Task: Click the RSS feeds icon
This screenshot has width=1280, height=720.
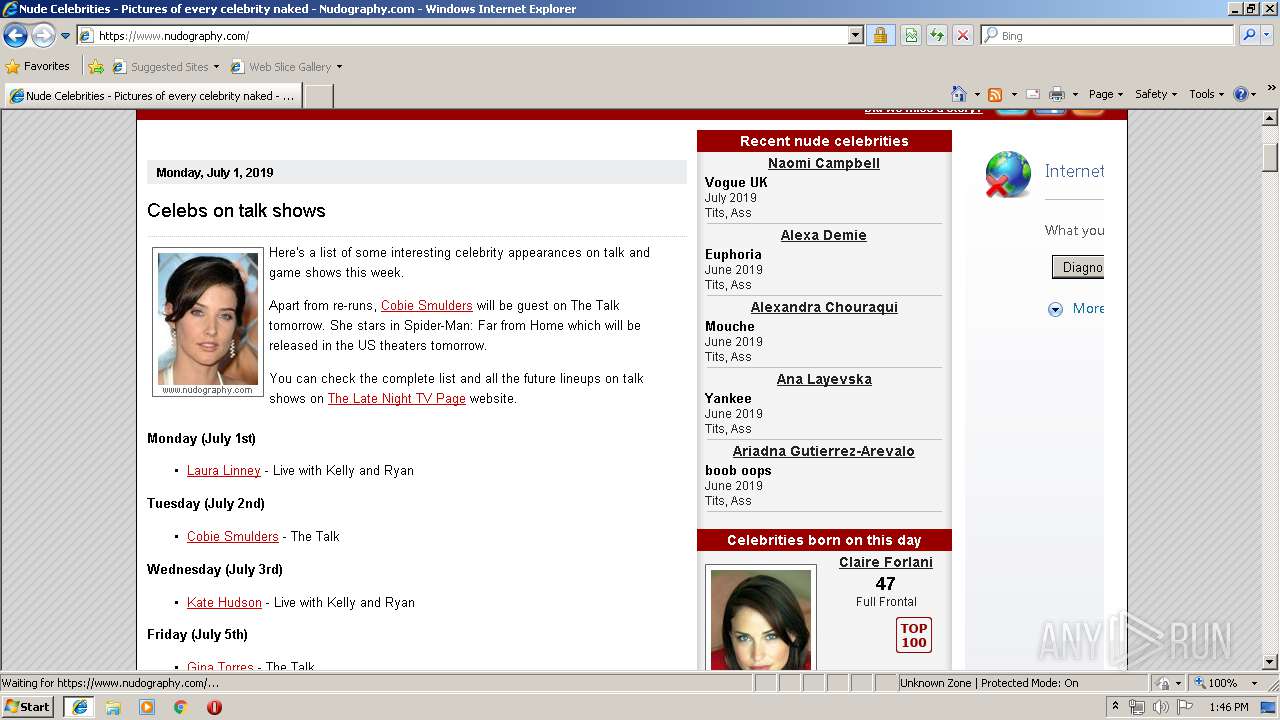Action: pyautogui.click(x=995, y=94)
